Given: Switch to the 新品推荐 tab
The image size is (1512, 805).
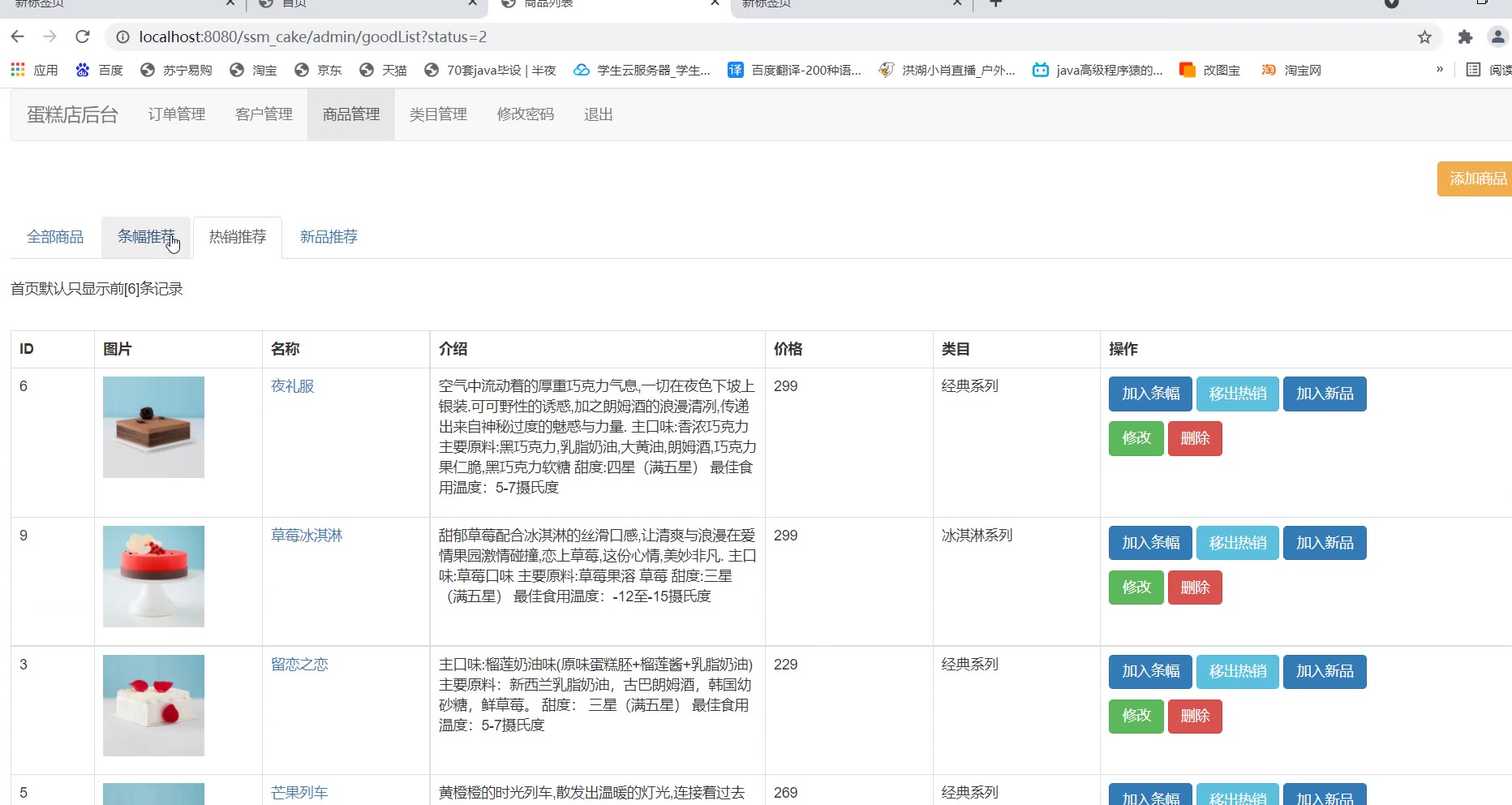Looking at the screenshot, I should (x=329, y=237).
